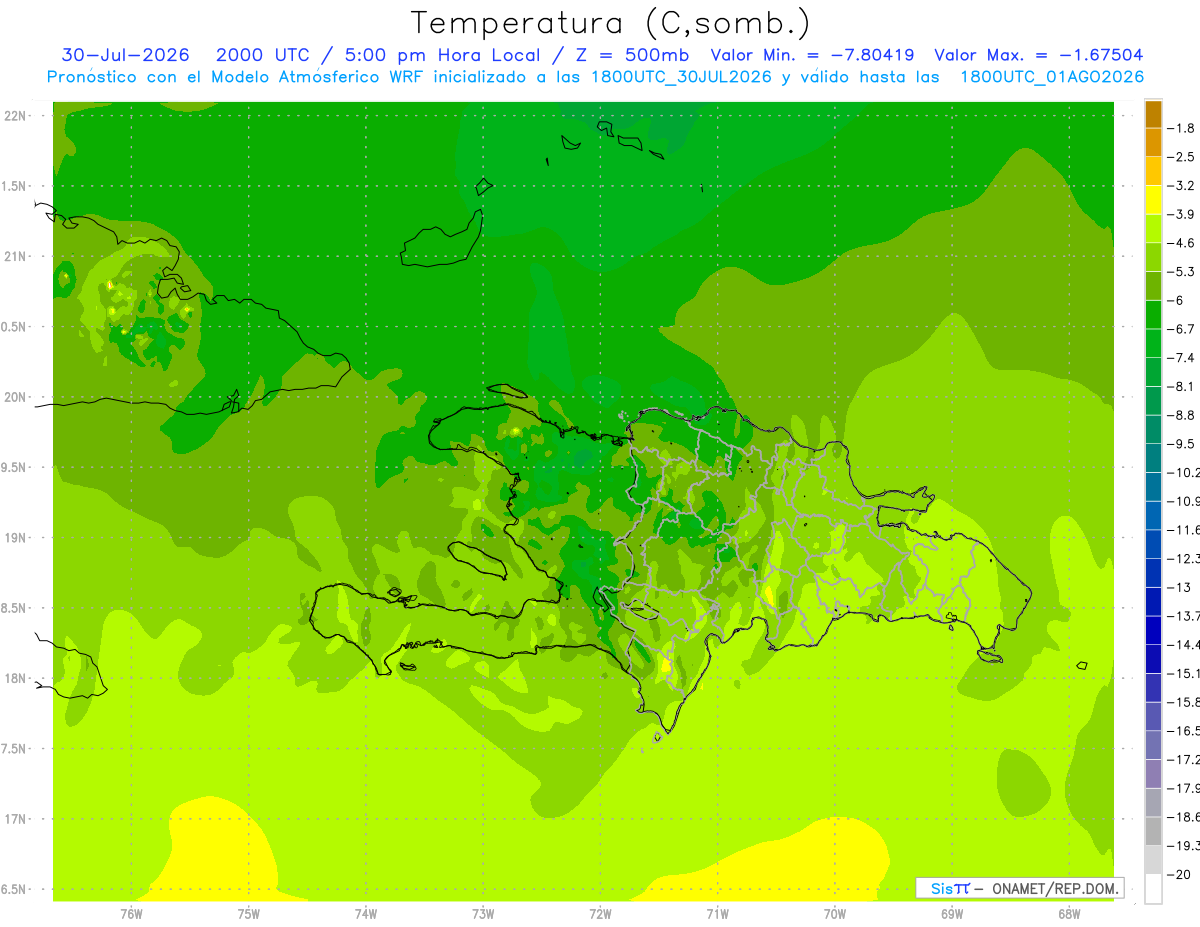Click the "-6.7" legend value
Viewport: 1200px width, 927px height.
[1181, 329]
